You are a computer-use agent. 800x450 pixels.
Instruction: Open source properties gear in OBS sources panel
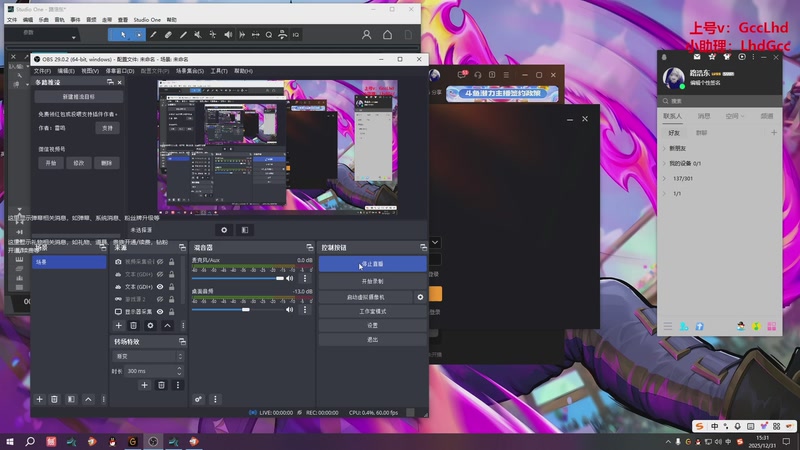click(150, 326)
